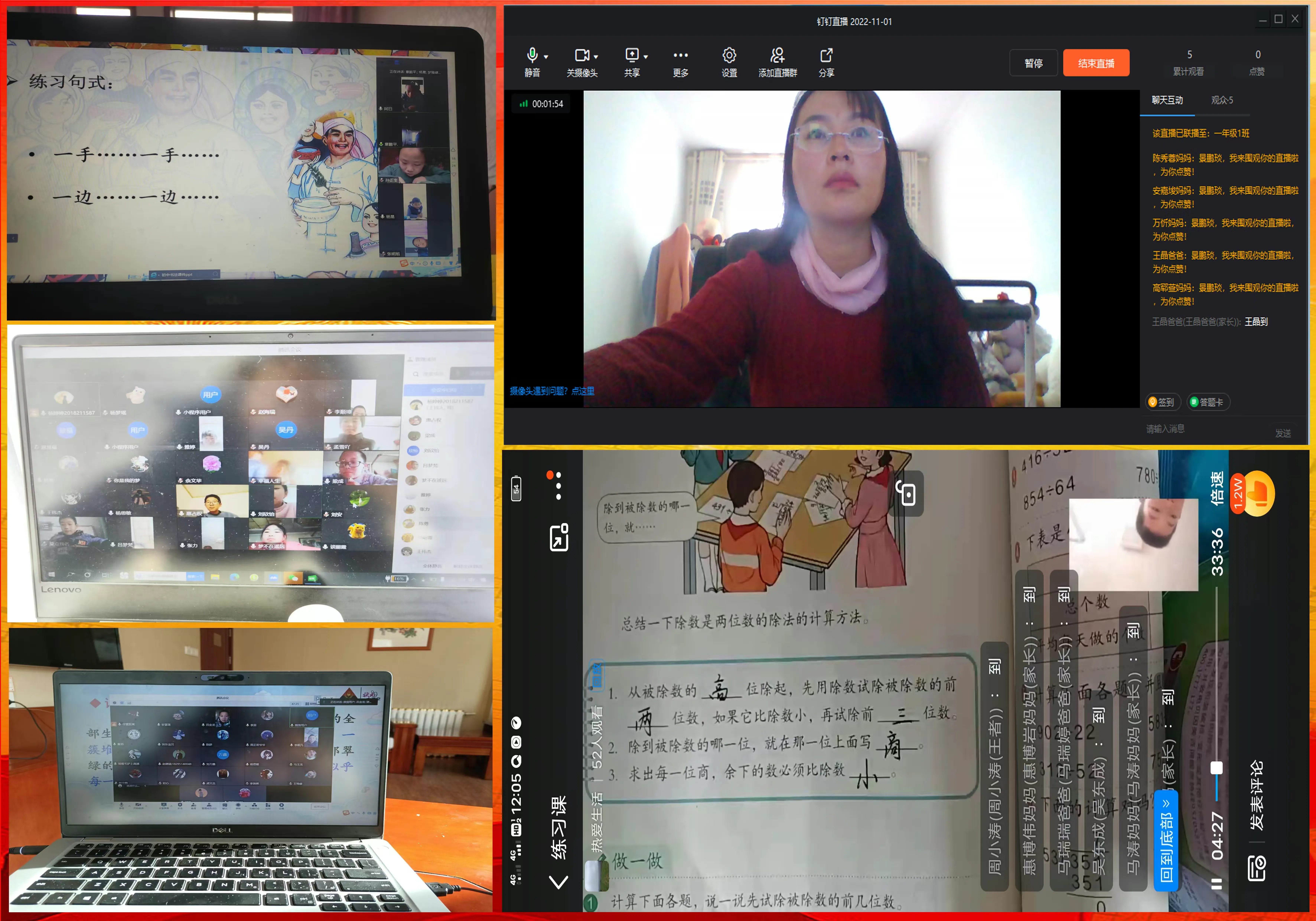Tap the comments list icon on phone
The width and height of the screenshot is (1316, 921).
(1257, 868)
